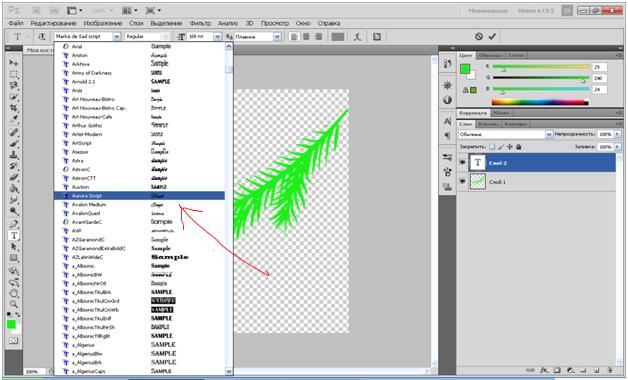This screenshot has height=380, width=628.
Task: Select the Eyedropper tool
Action: 14,119
